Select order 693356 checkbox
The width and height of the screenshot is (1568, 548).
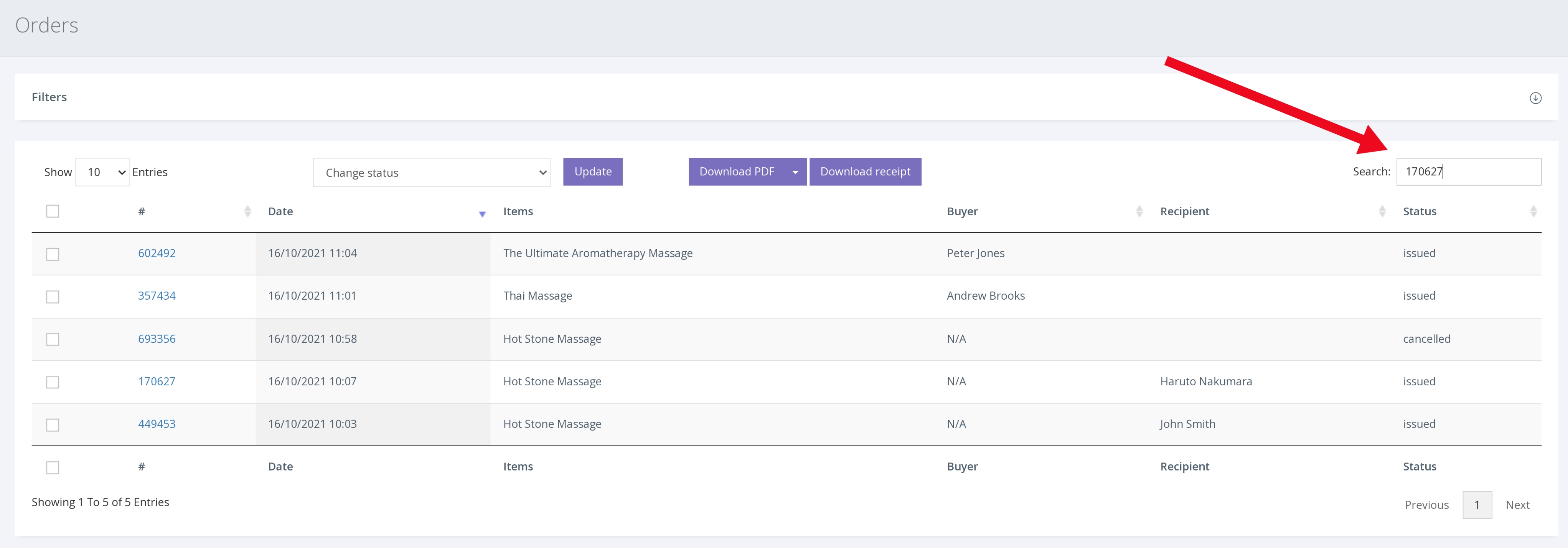click(53, 339)
